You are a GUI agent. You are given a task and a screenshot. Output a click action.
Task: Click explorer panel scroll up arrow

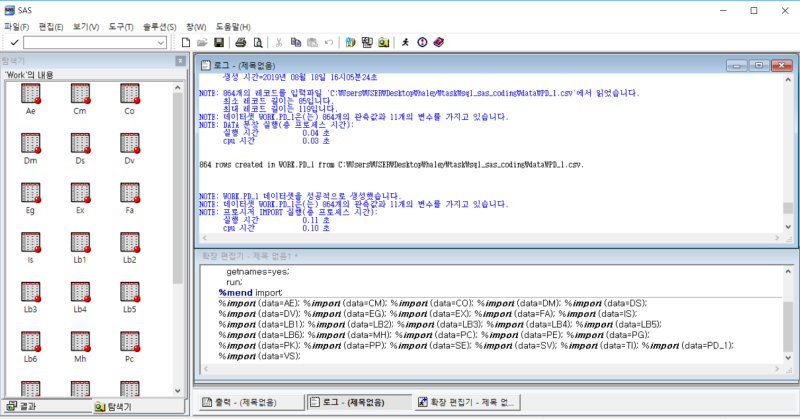click(x=178, y=87)
